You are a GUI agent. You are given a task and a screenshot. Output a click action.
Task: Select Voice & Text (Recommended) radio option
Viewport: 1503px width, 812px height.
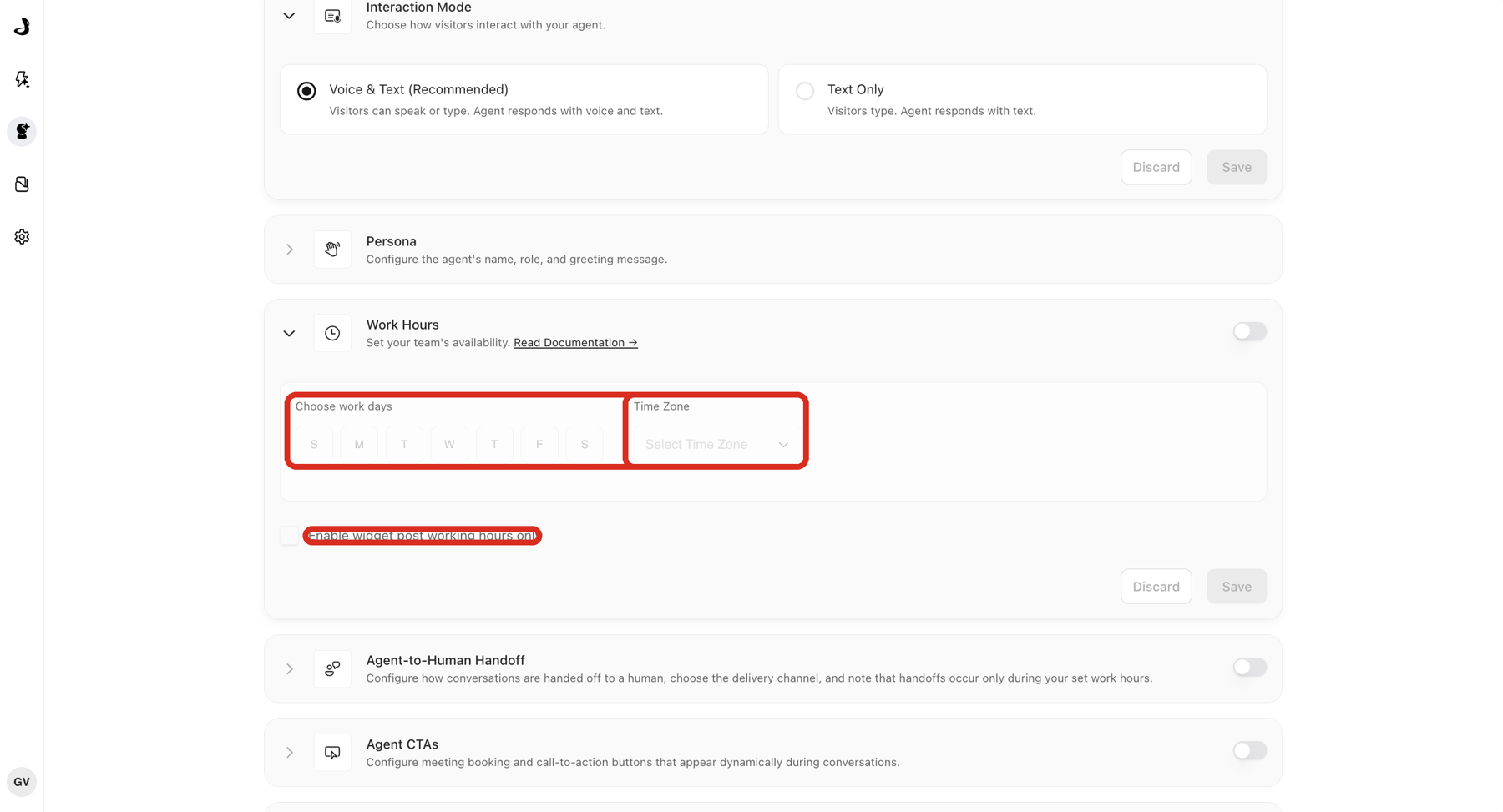pos(306,91)
